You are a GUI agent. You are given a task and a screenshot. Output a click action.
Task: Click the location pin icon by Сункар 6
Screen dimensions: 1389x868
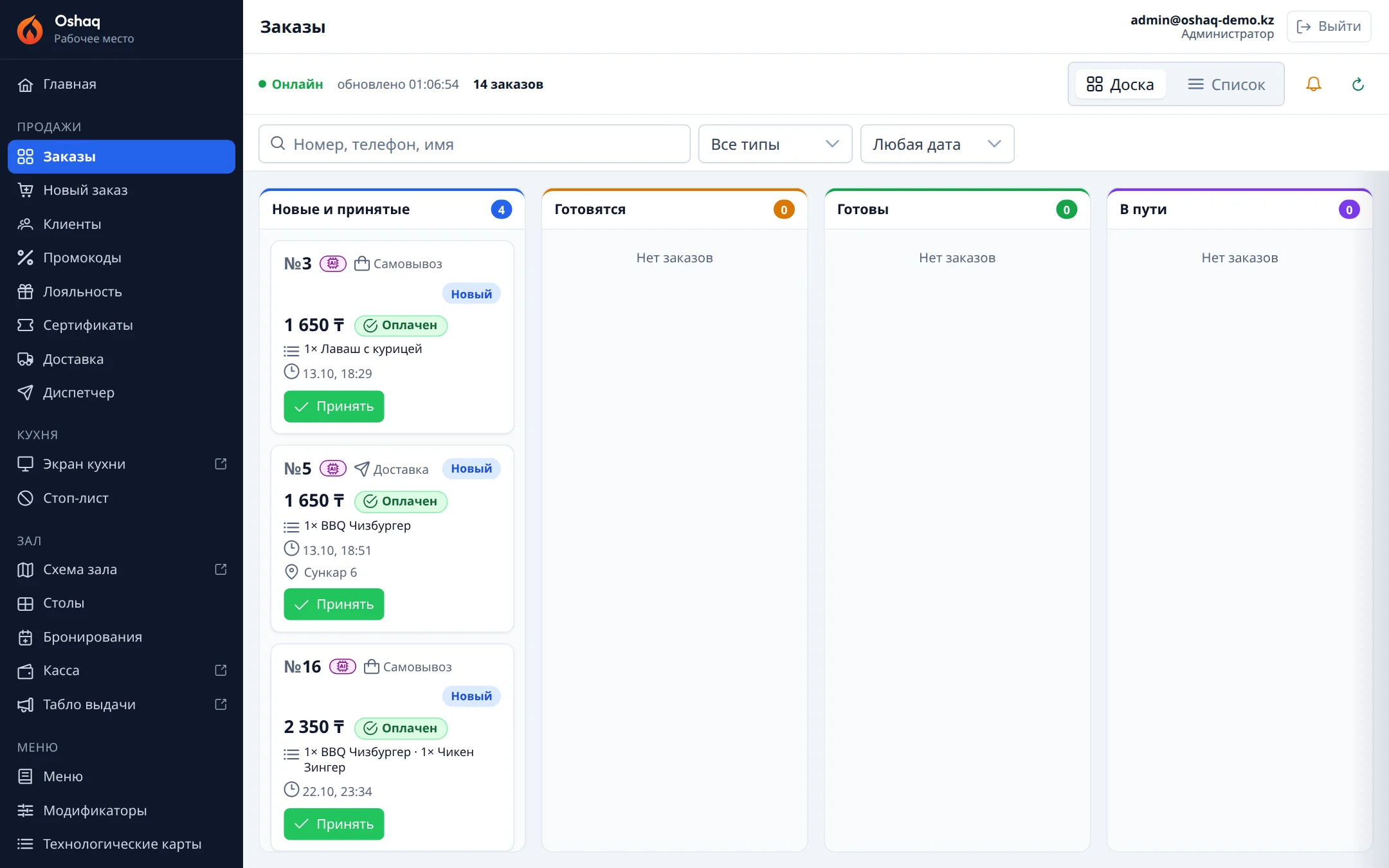click(291, 572)
